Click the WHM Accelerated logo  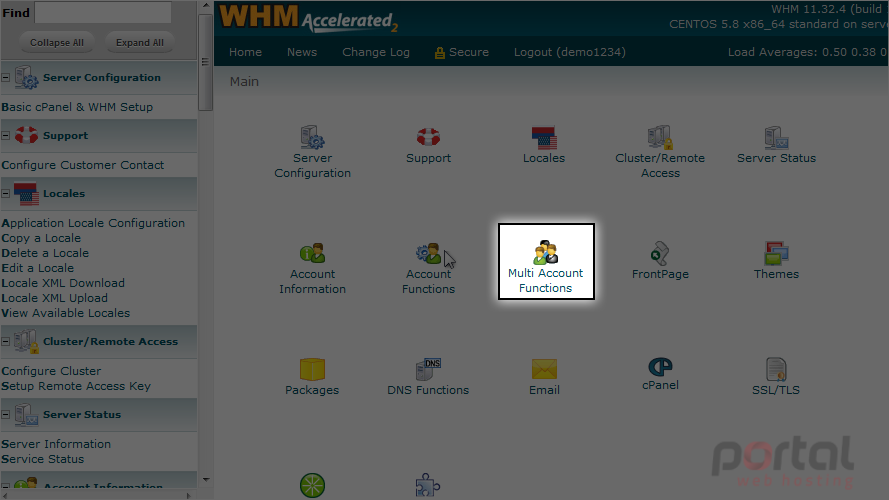[x=308, y=18]
